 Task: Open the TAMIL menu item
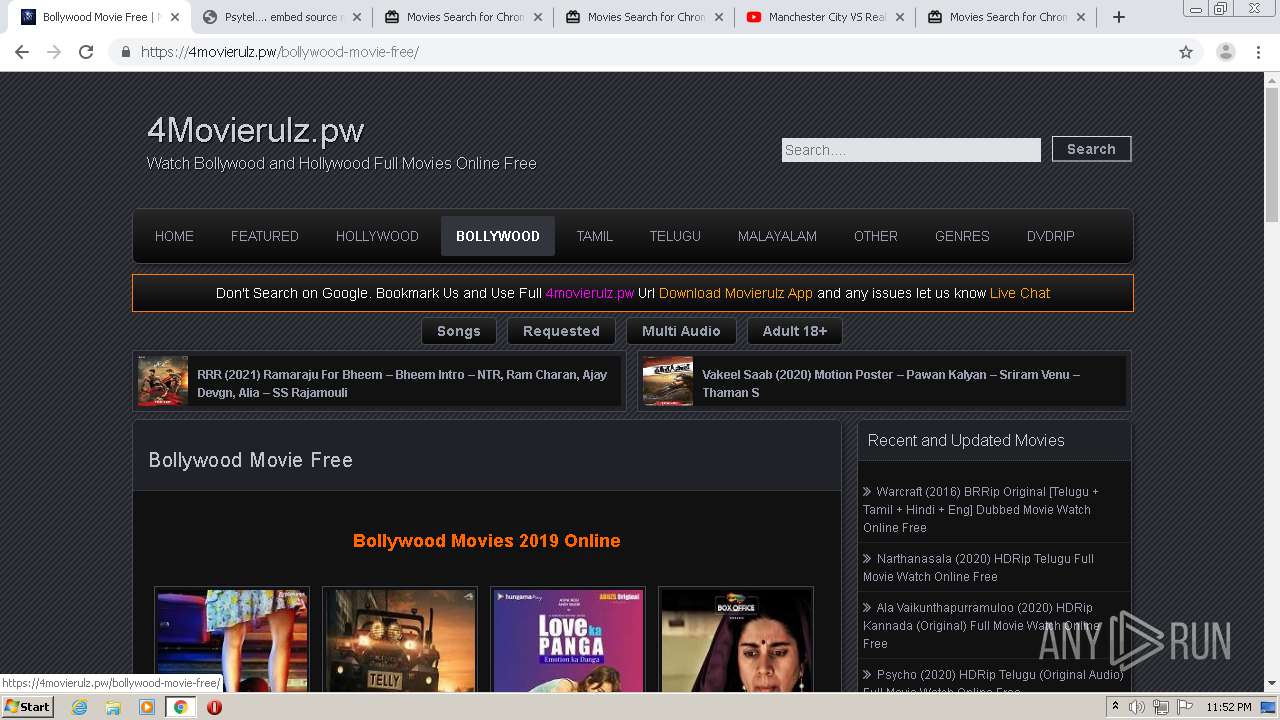[x=594, y=236]
